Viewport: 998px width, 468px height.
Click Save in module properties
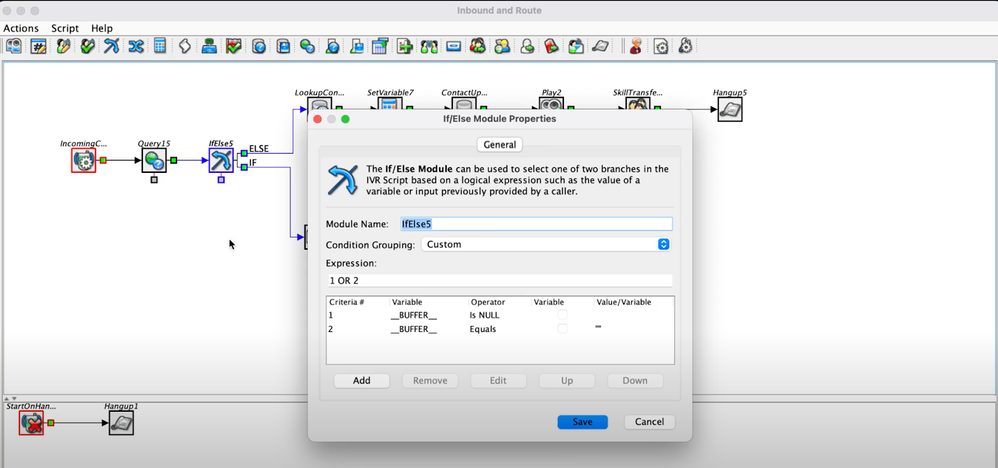point(582,422)
